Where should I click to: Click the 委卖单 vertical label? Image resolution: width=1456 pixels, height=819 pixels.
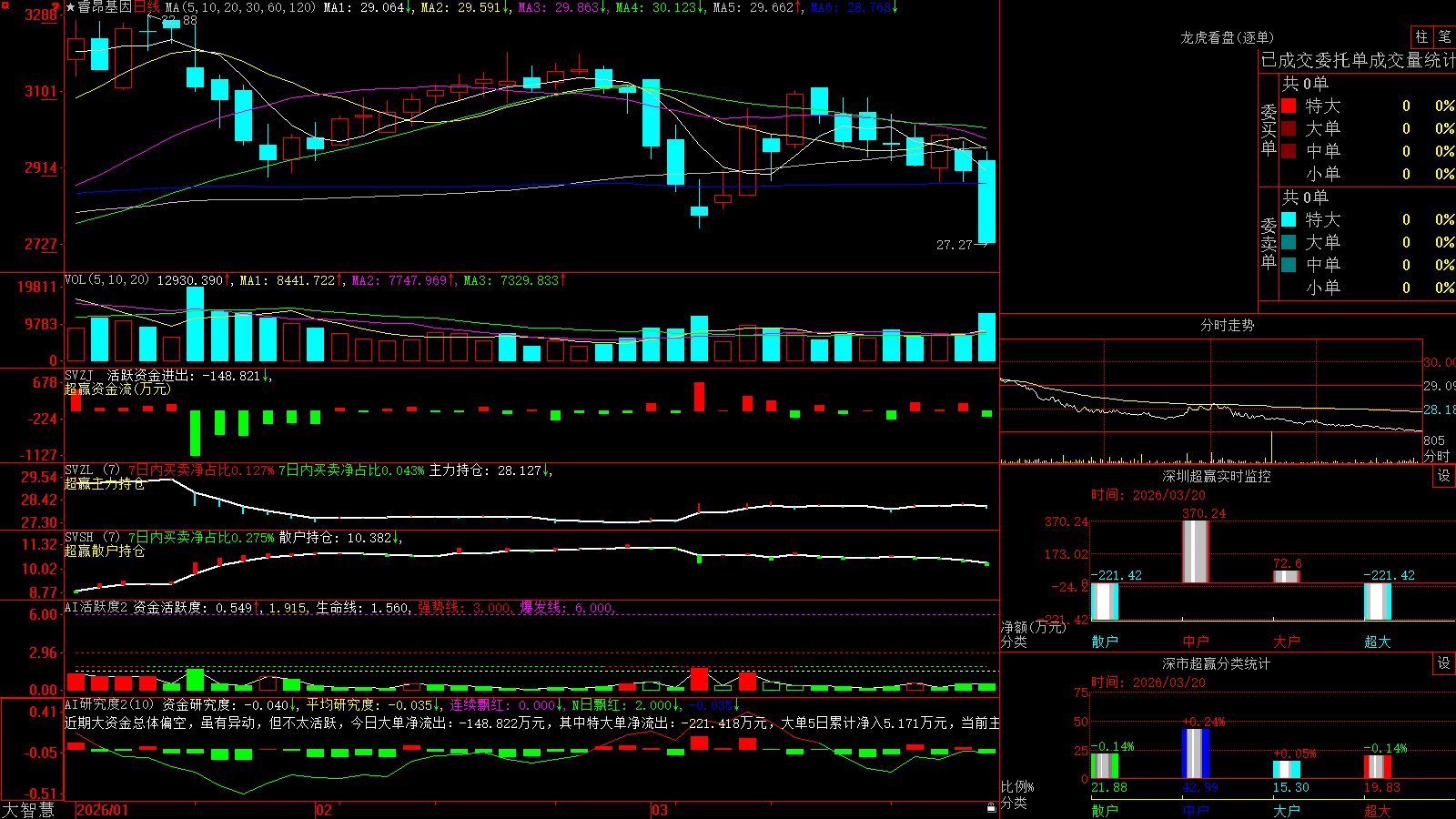[x=1269, y=243]
